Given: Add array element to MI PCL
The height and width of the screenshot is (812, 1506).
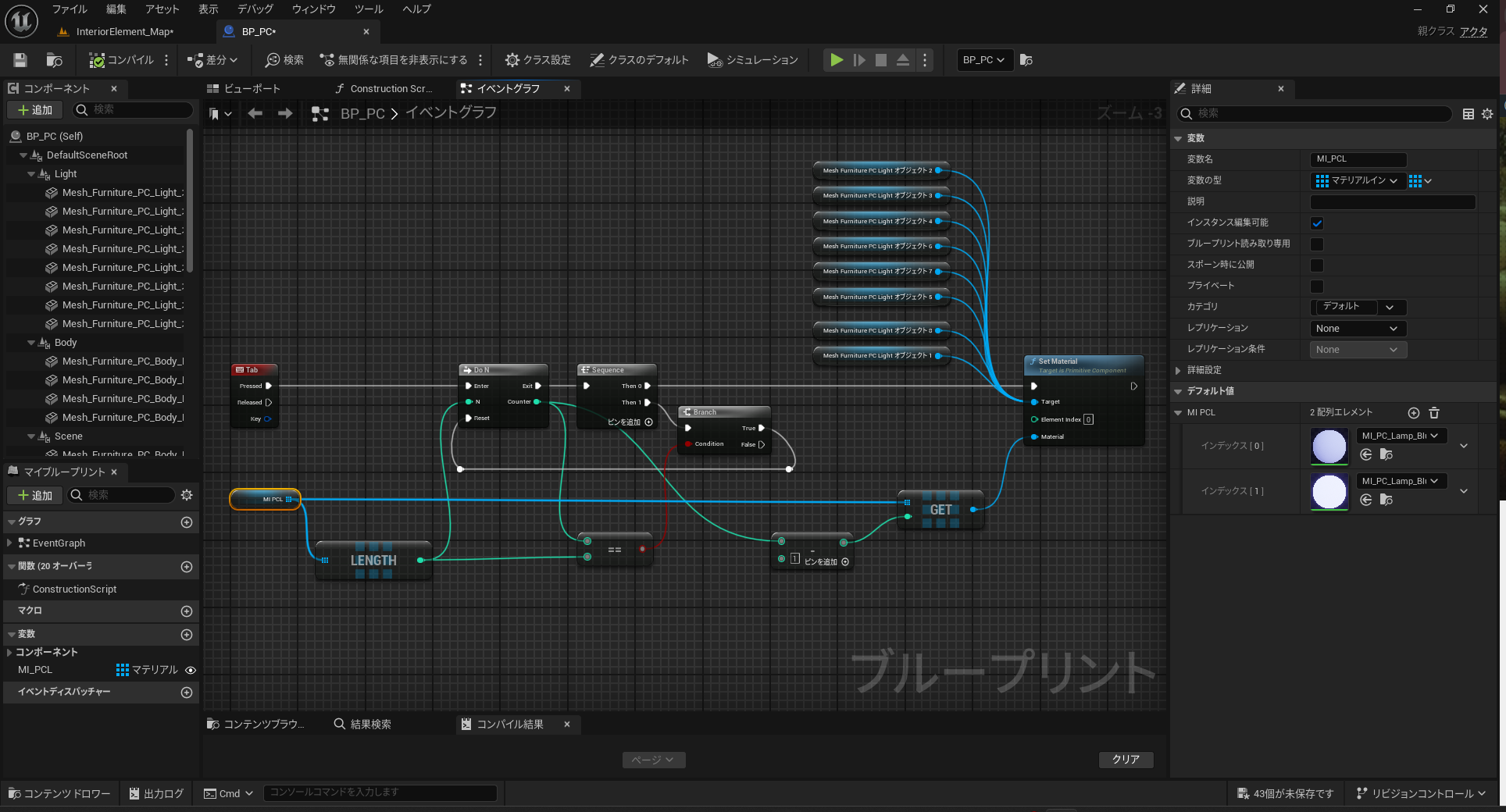Looking at the screenshot, I should coord(1413,413).
